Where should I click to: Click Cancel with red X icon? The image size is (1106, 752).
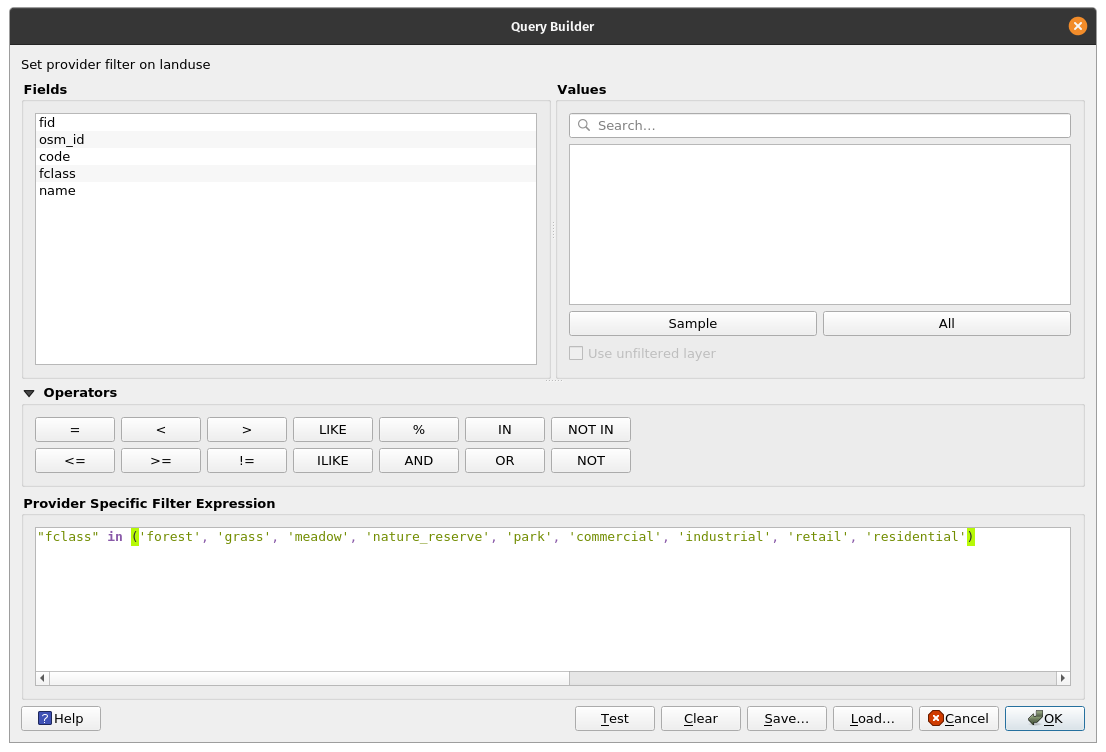958,718
